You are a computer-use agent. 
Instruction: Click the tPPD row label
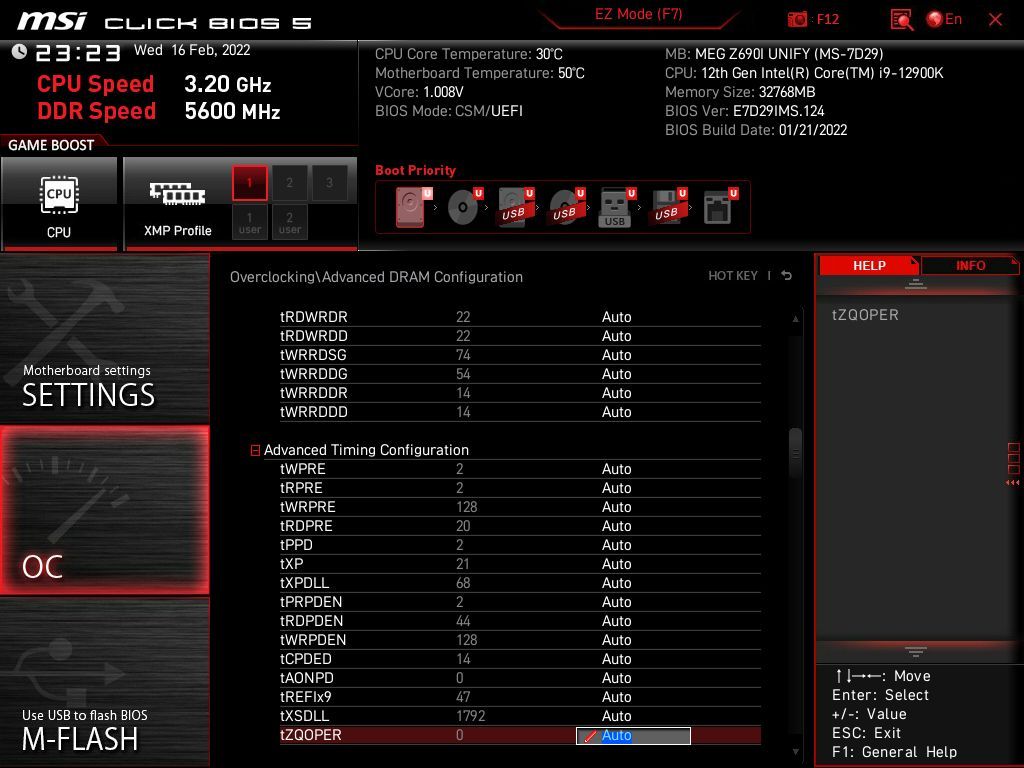click(296, 545)
